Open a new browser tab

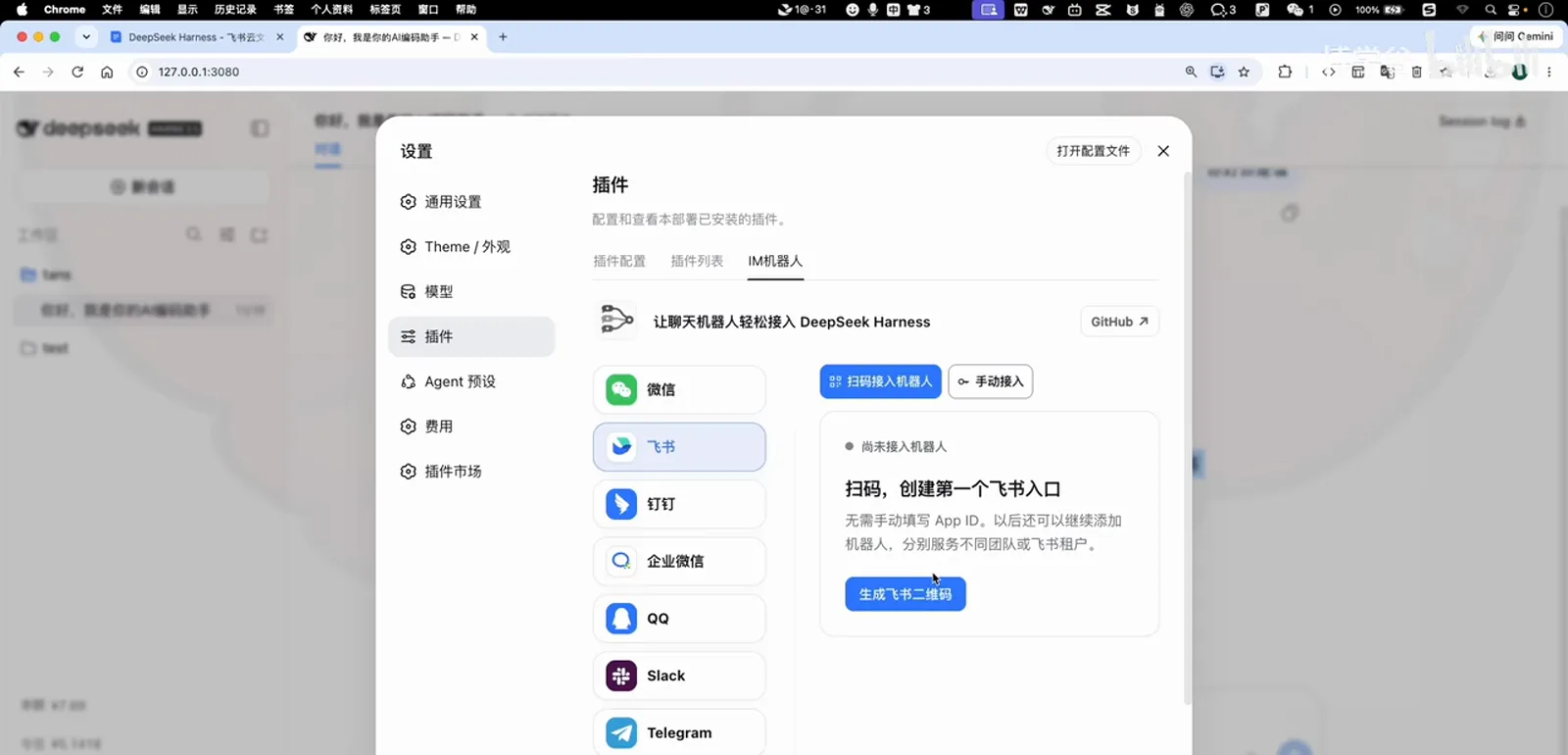point(503,37)
